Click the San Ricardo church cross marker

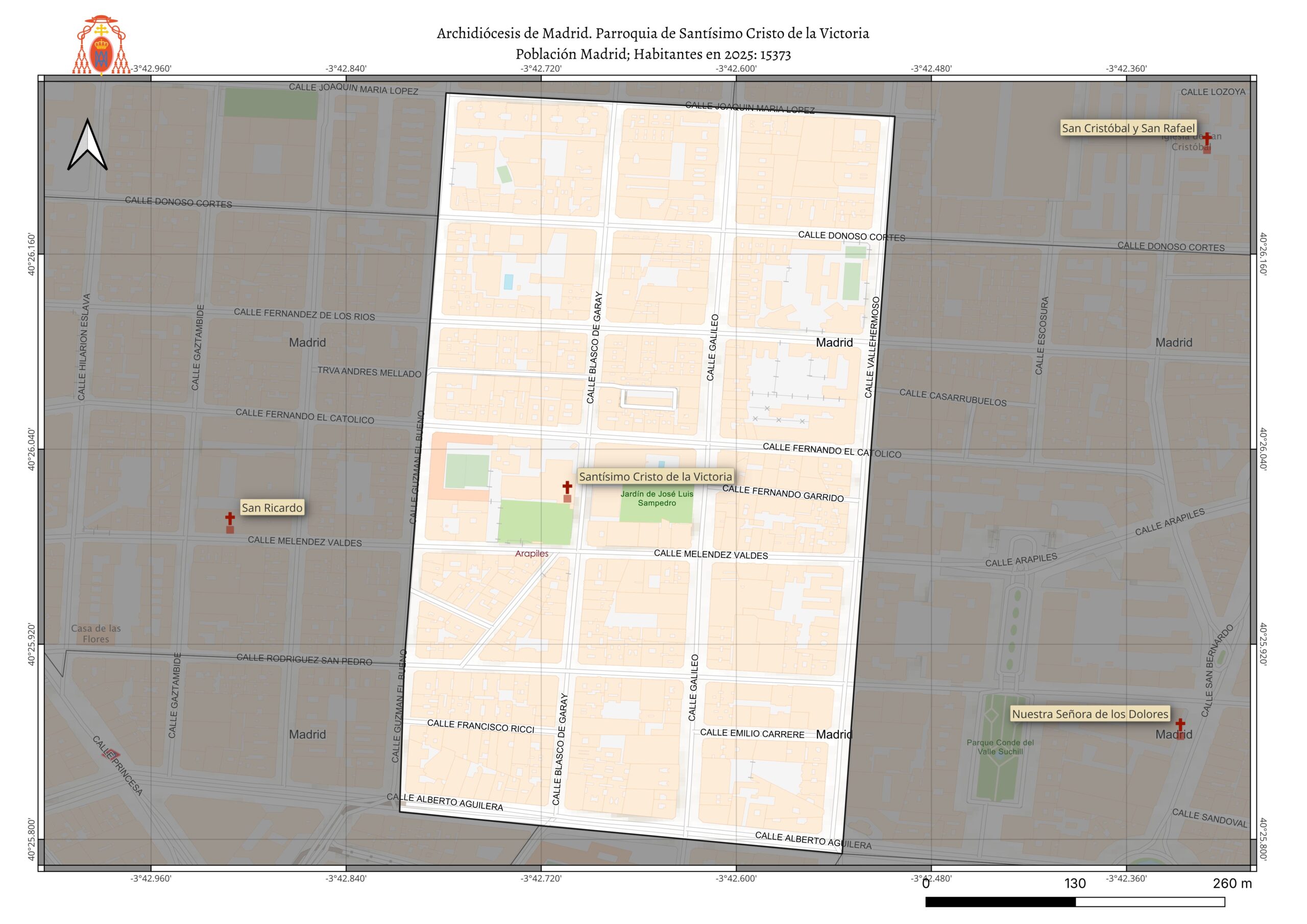pos(230,519)
